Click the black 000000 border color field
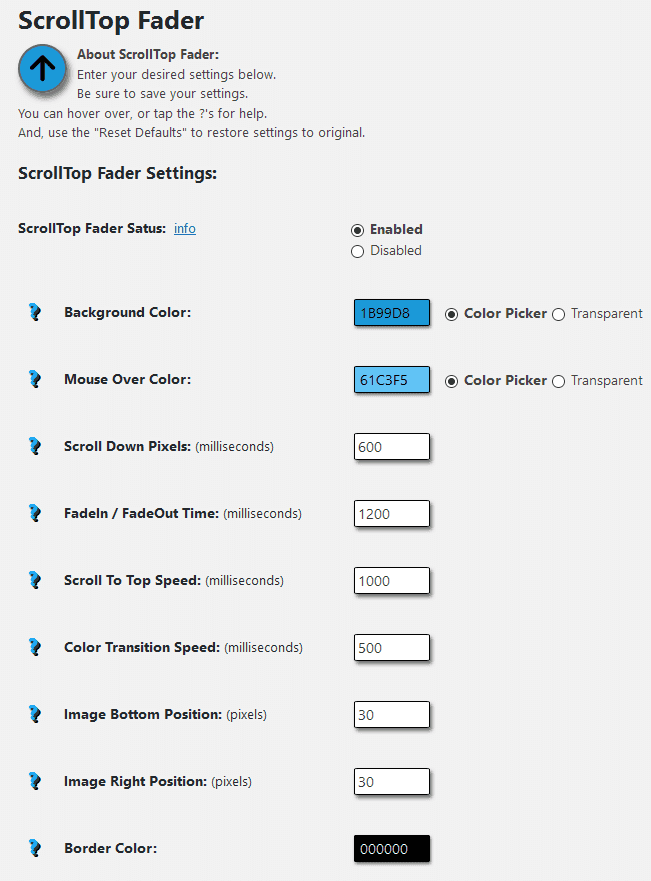The width and height of the screenshot is (651, 881). coord(391,848)
